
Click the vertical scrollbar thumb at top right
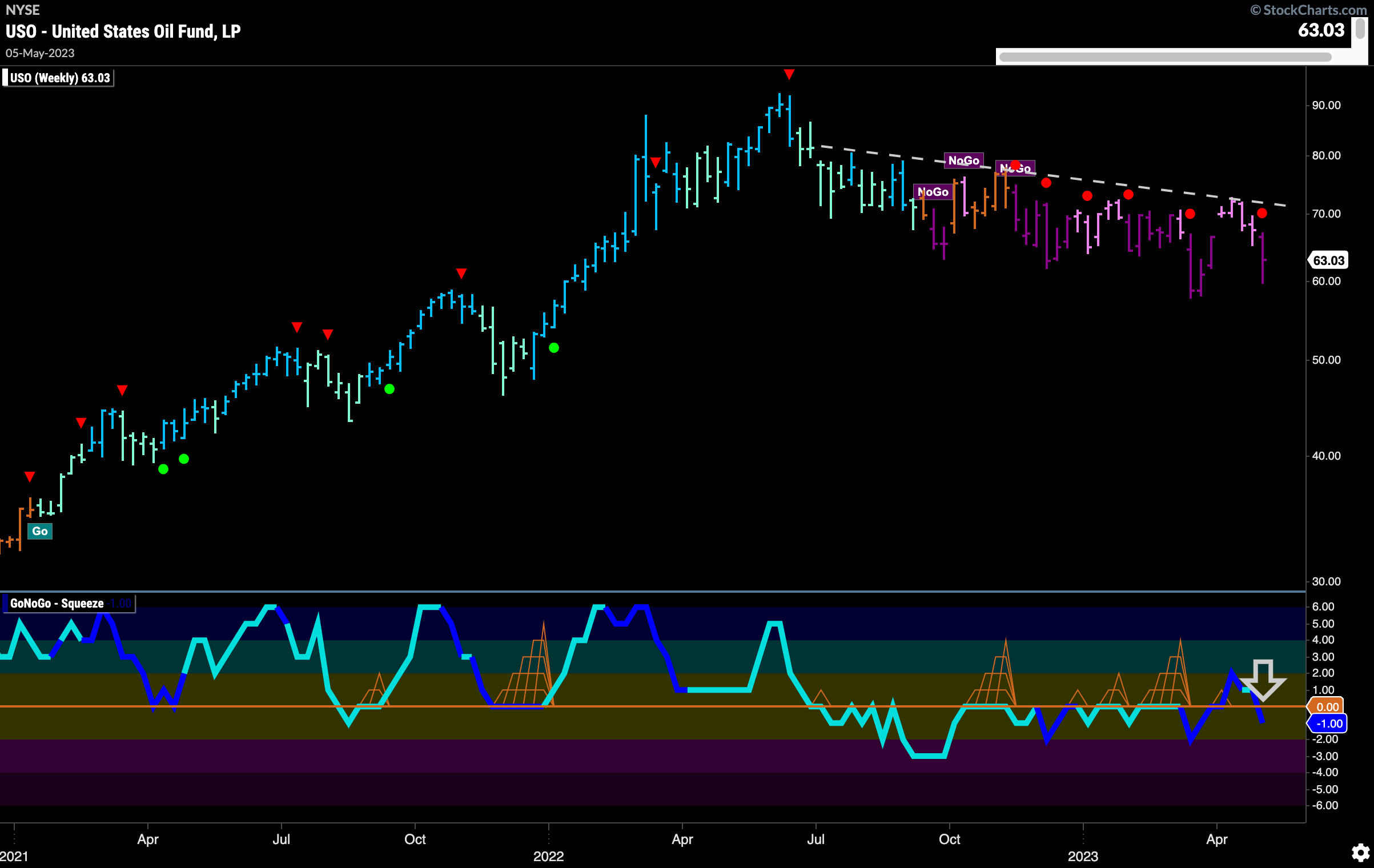pyautogui.click(x=1361, y=29)
